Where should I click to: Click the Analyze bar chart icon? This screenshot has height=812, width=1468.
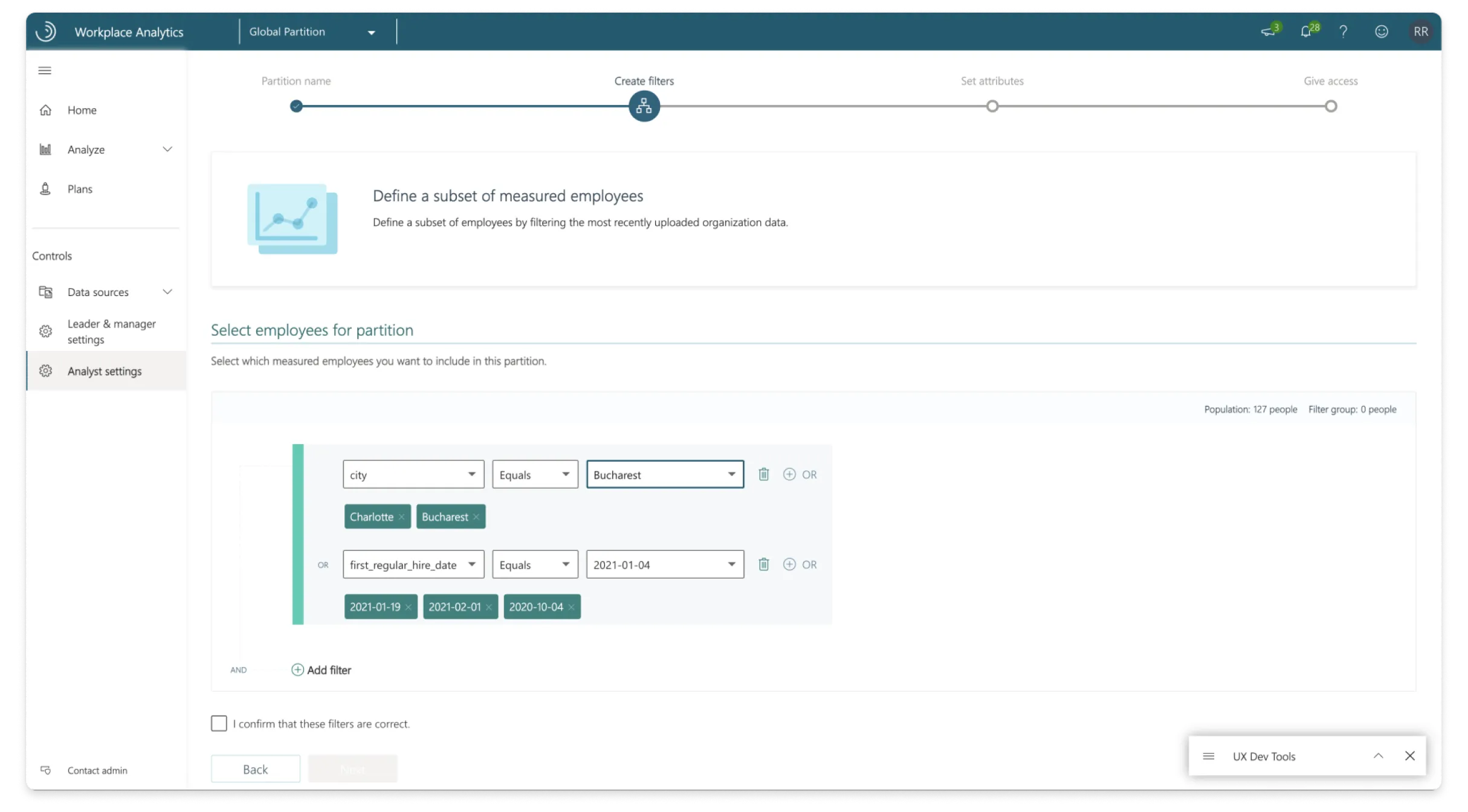click(46, 149)
